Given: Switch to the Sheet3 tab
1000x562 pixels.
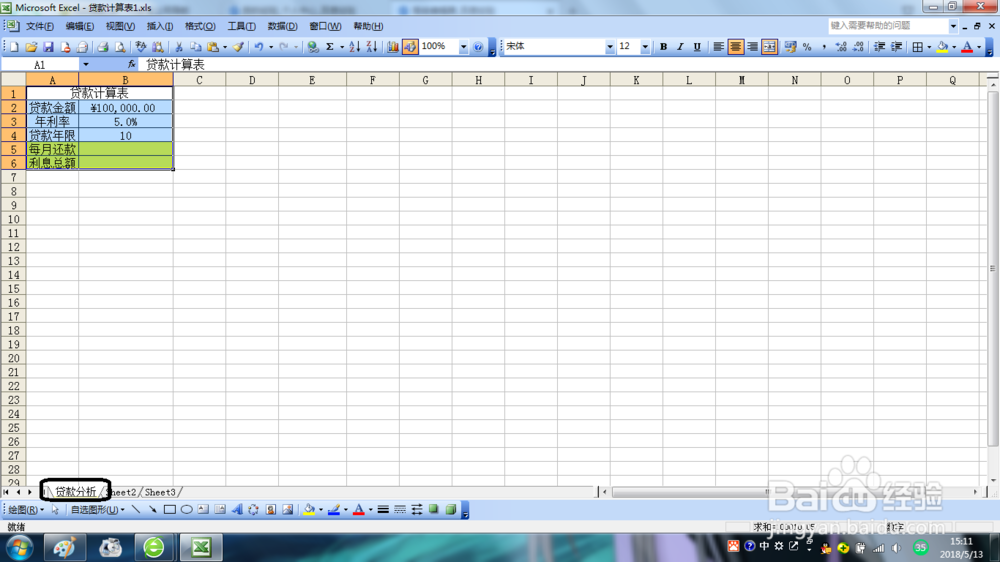Looking at the screenshot, I should (159, 492).
